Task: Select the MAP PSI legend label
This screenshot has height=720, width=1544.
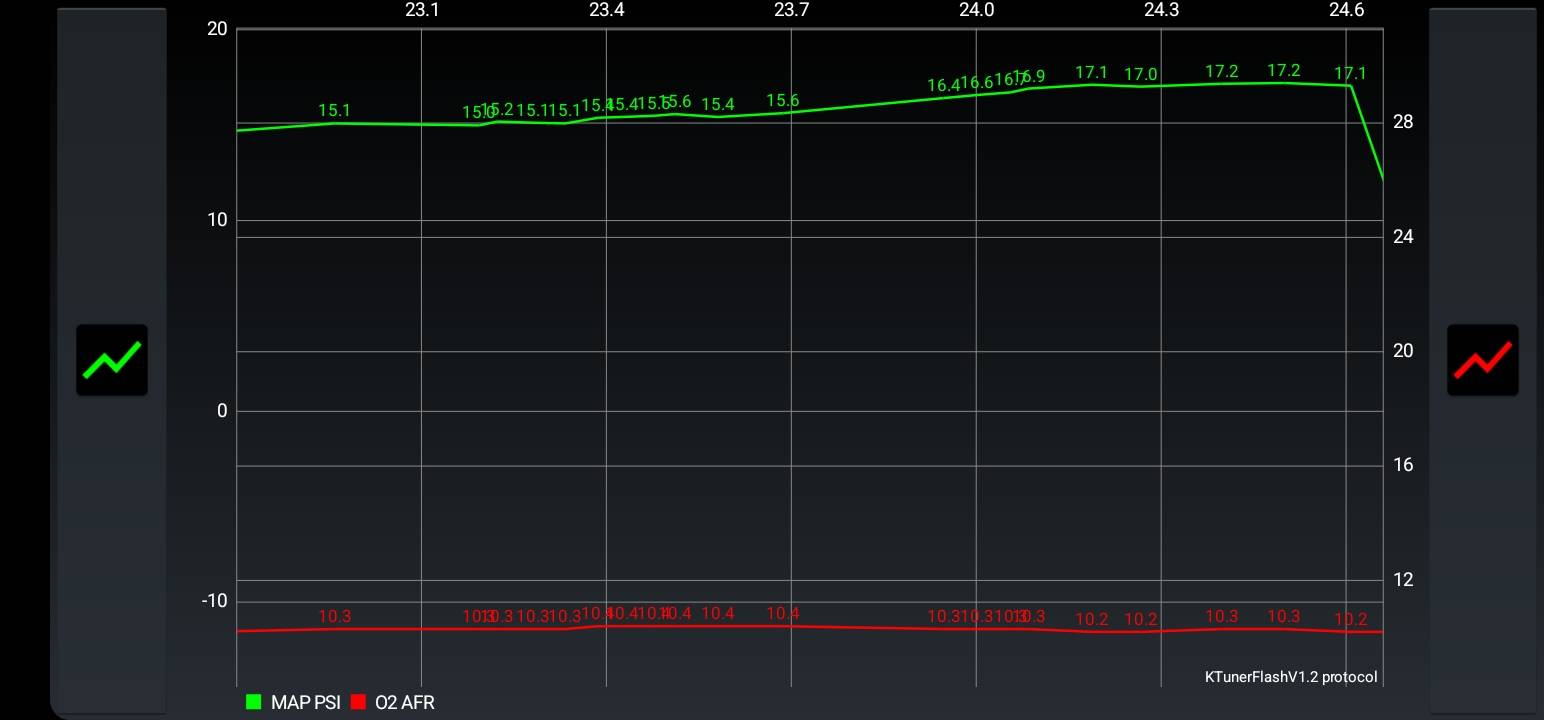Action: pyautogui.click(x=306, y=702)
